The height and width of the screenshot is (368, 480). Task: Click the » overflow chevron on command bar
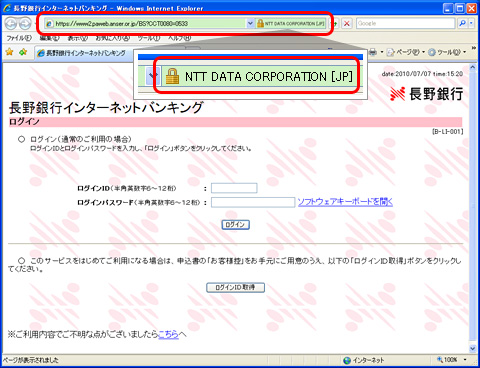tap(474, 49)
